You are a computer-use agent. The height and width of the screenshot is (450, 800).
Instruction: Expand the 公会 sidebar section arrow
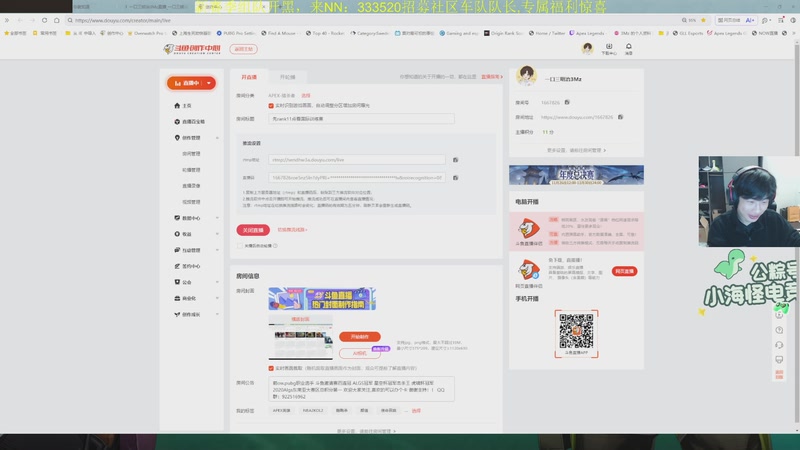217,282
